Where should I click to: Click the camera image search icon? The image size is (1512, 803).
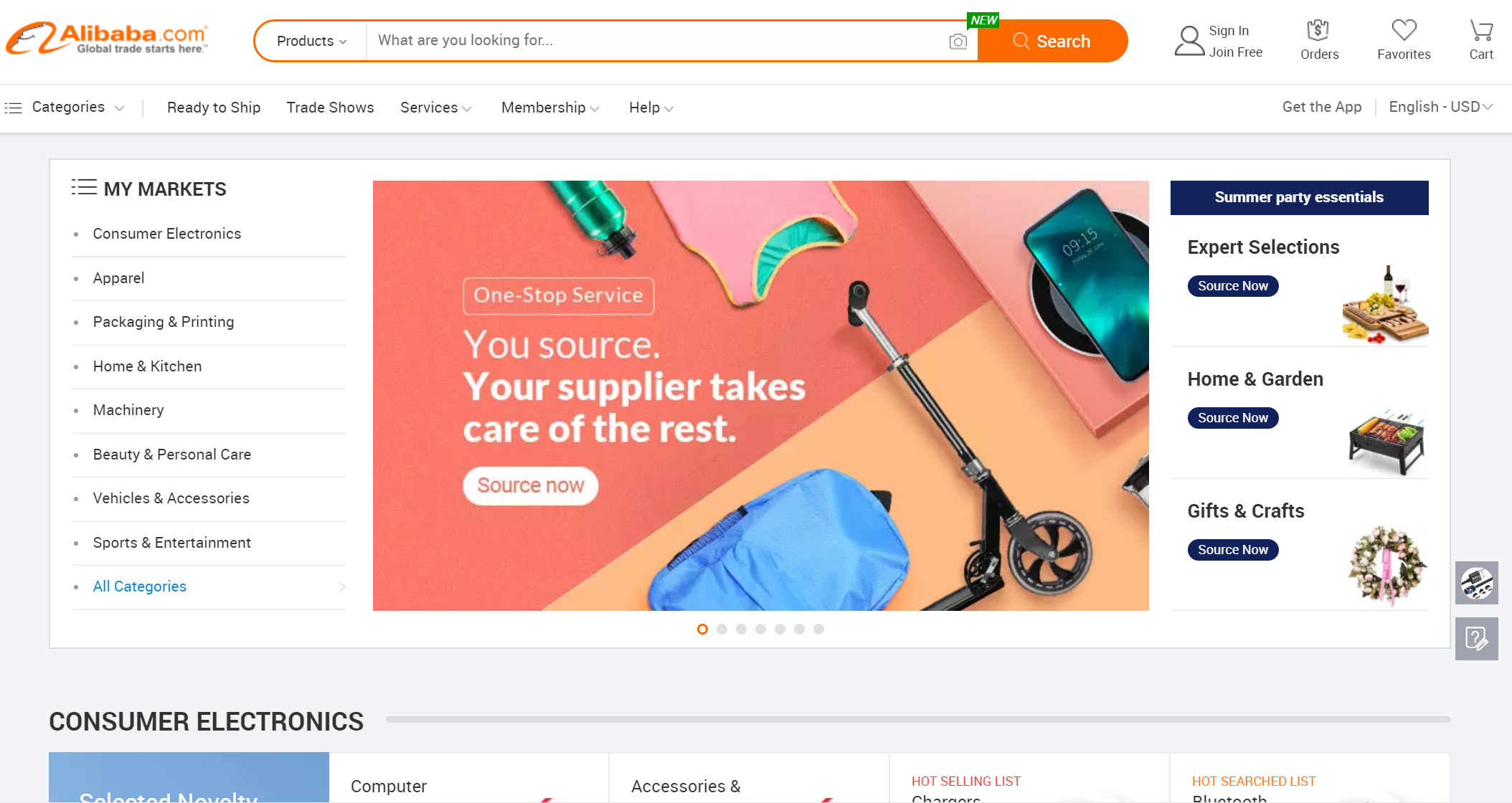pyautogui.click(x=958, y=42)
